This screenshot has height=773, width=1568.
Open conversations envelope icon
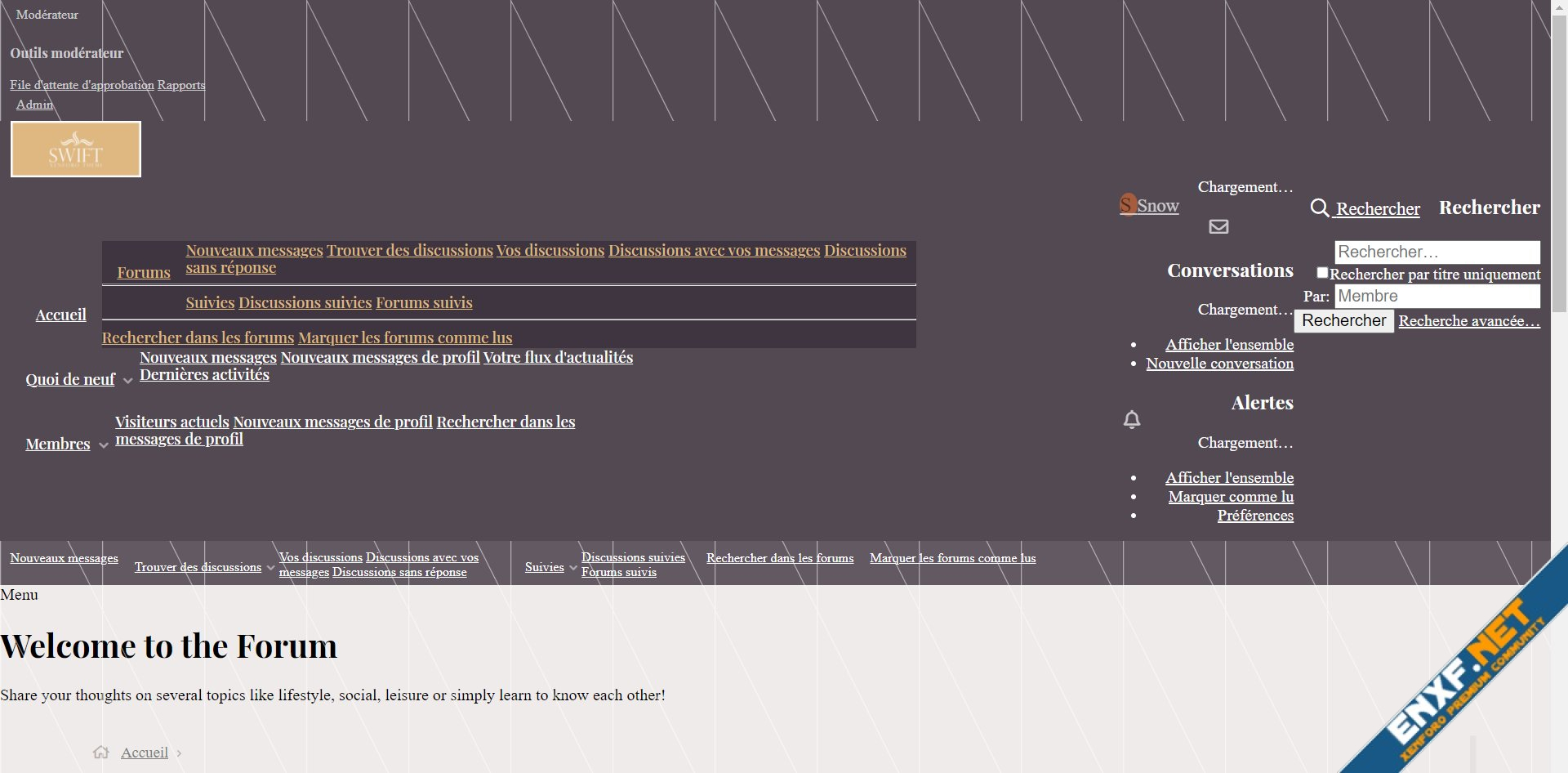1218,226
